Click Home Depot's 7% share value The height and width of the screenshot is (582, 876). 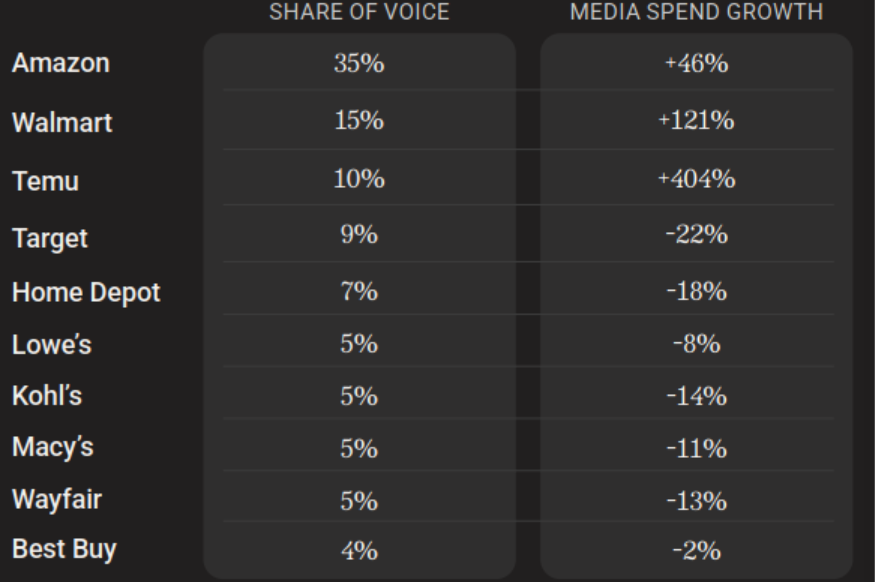coord(359,292)
